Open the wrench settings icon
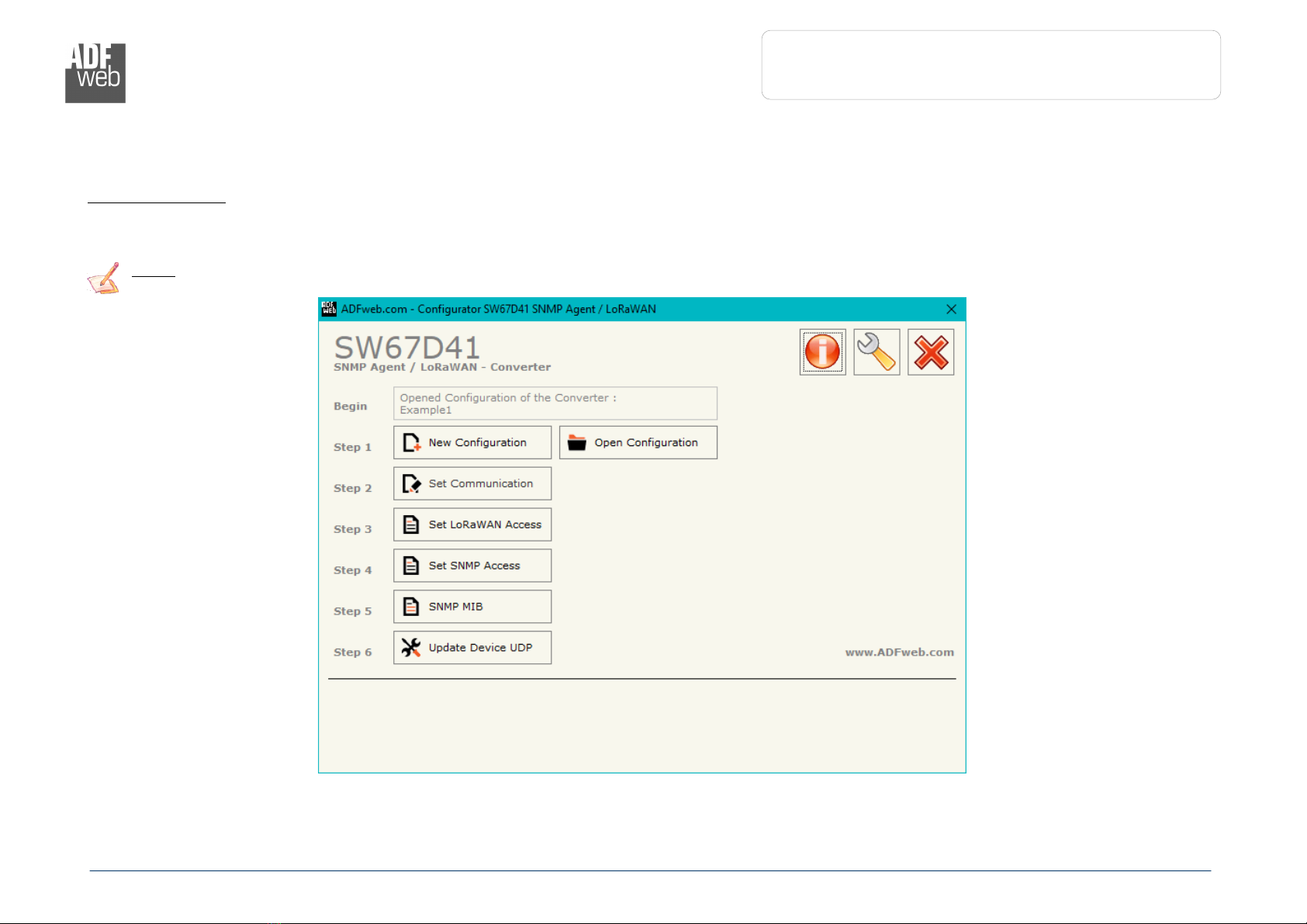 (877, 352)
